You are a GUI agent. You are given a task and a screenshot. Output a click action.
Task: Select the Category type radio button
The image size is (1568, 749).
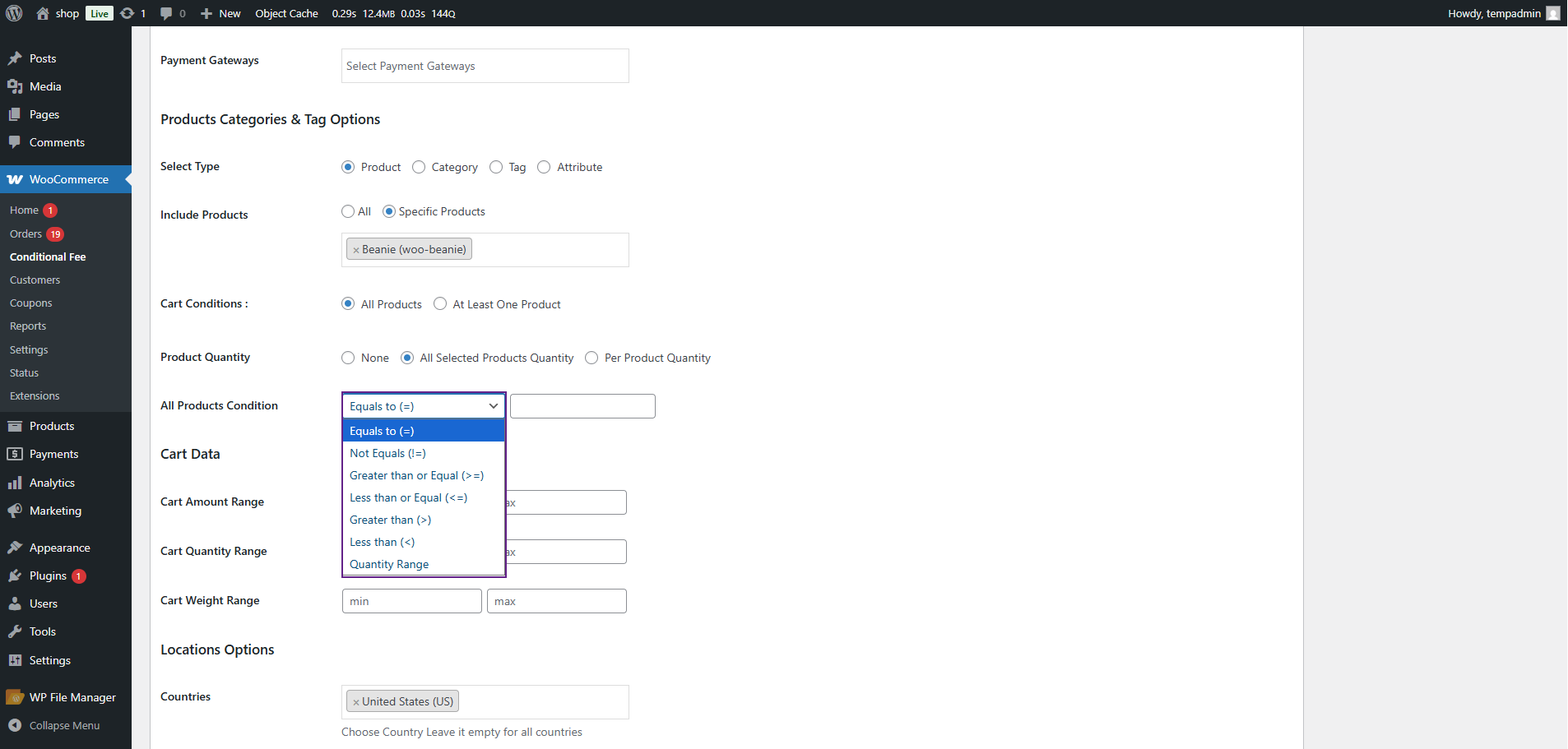419,167
